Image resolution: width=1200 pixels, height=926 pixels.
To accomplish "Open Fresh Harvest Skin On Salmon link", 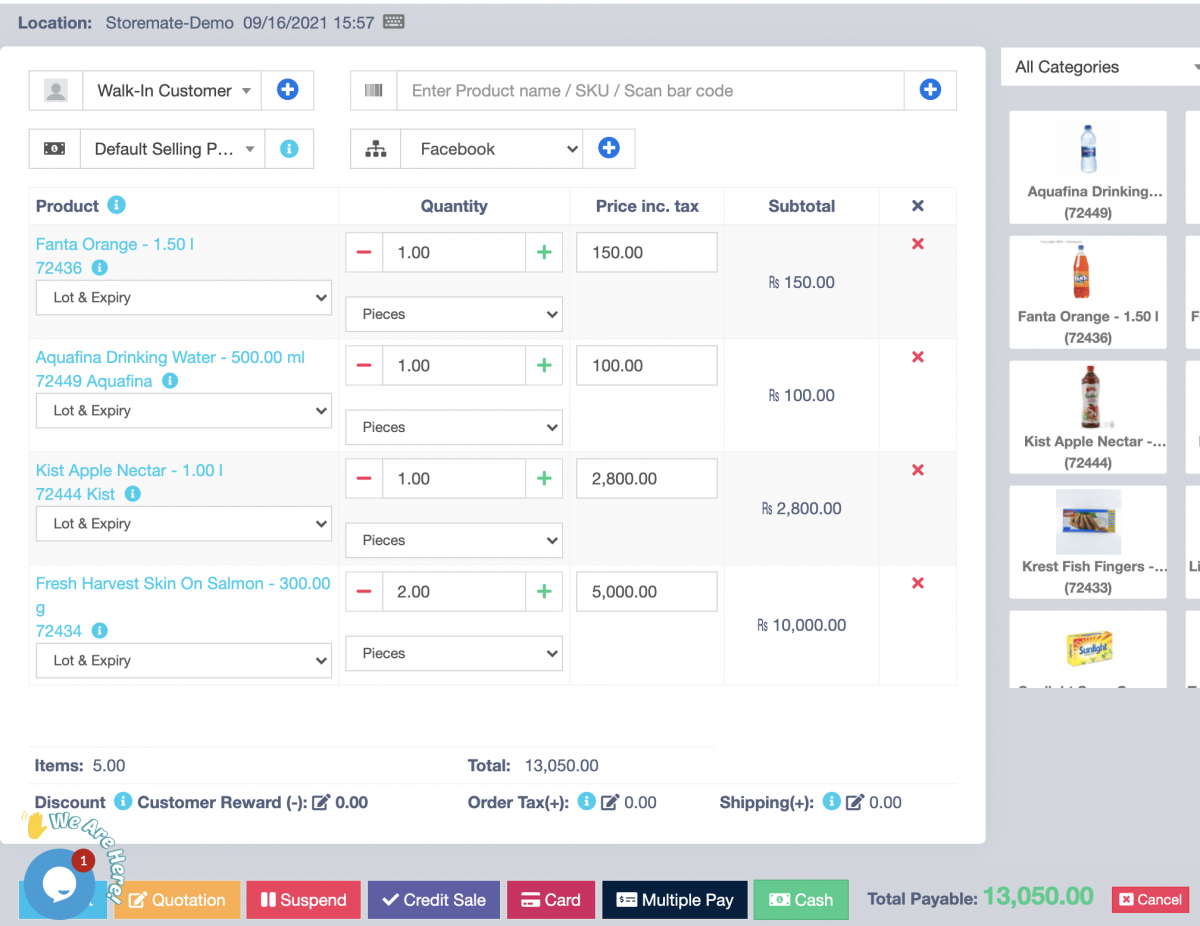I will [183, 595].
